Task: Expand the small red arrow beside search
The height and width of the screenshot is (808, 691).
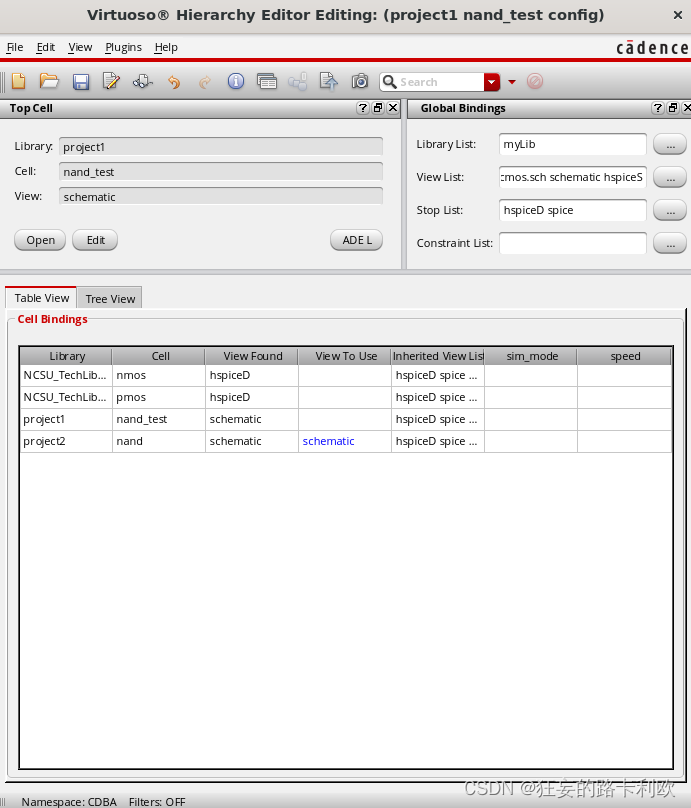Action: (512, 82)
